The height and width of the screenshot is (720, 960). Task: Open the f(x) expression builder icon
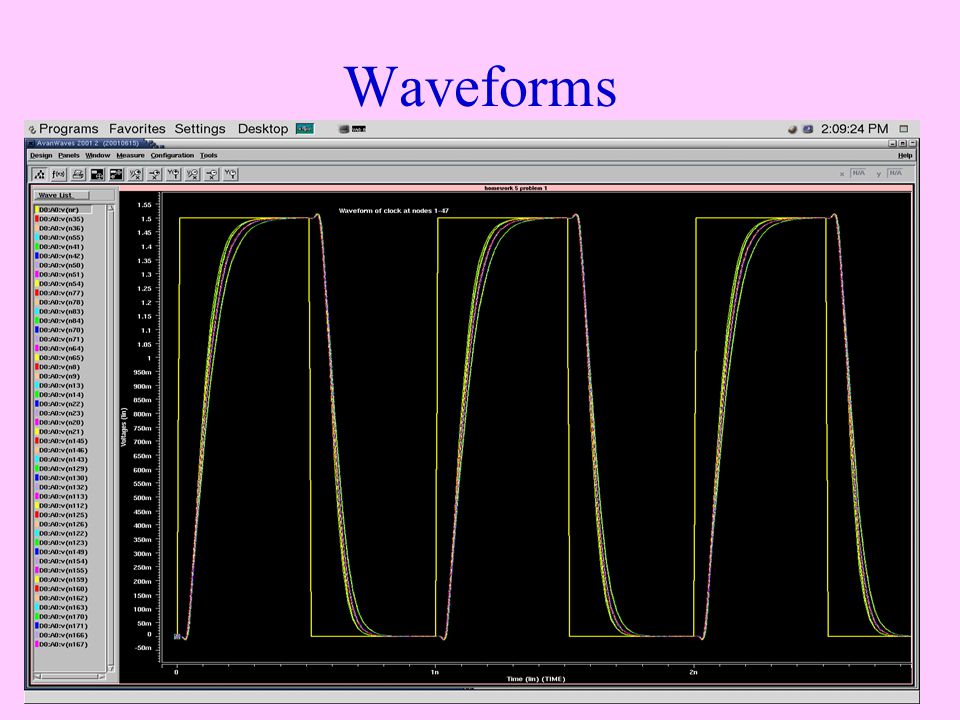tap(59, 174)
